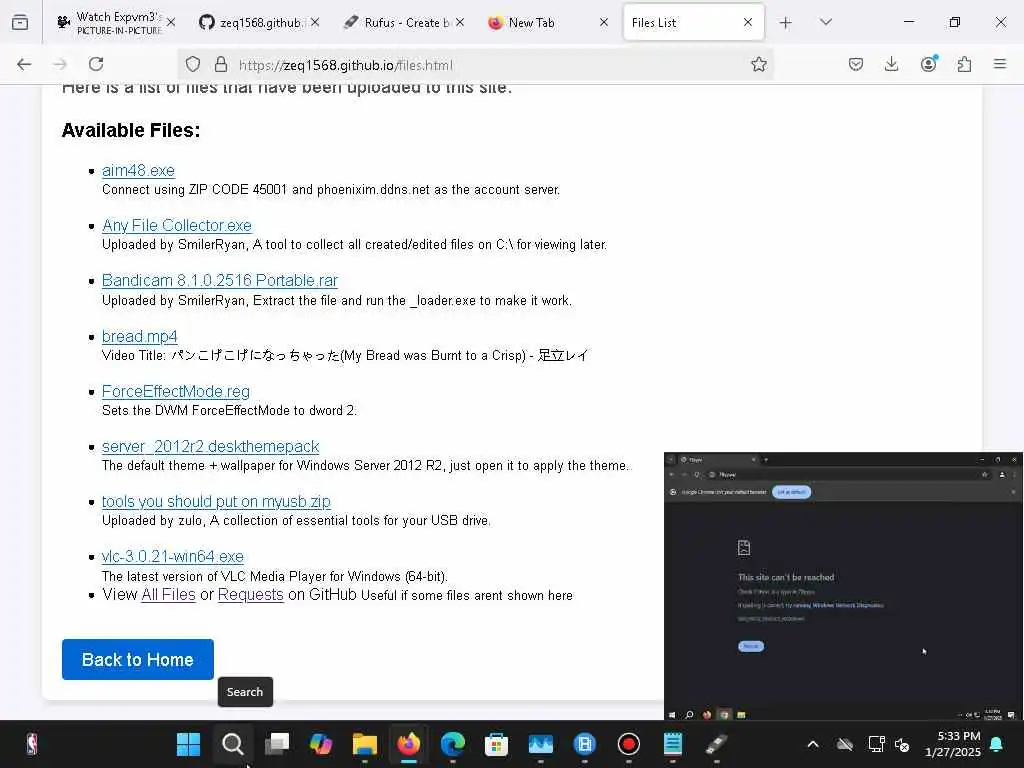The image size is (1024, 768).
Task: Close the New Tab tab
Action: (x=603, y=23)
